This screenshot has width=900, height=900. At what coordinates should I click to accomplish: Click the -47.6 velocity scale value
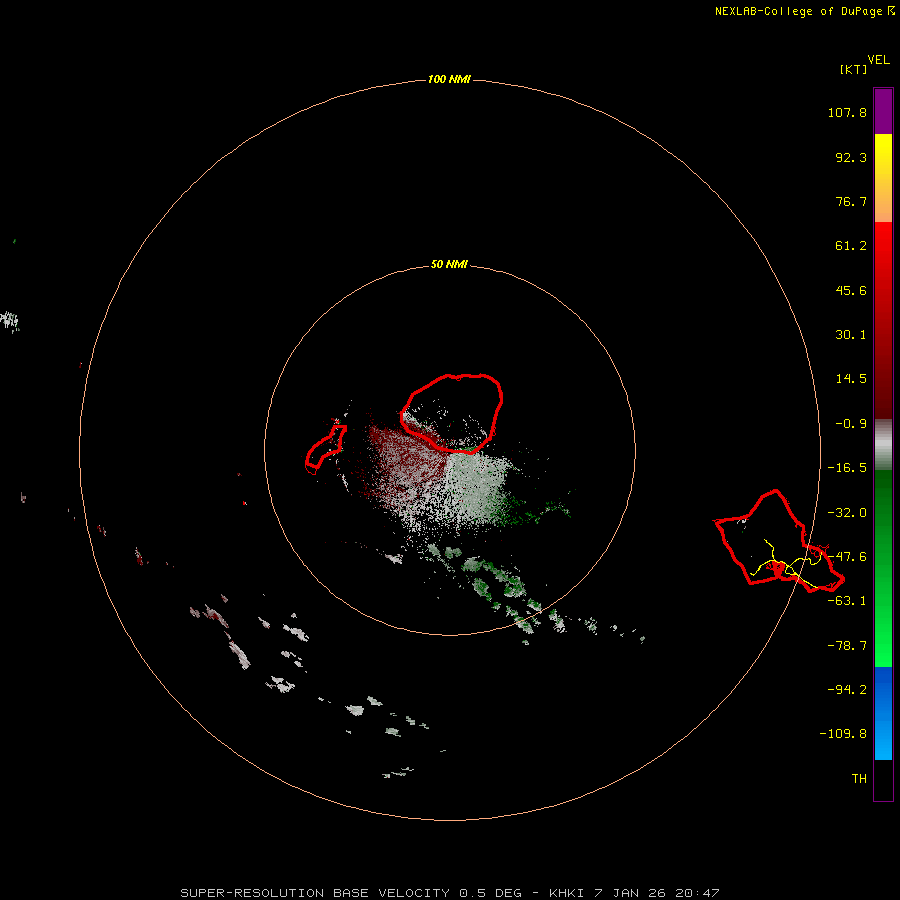click(847, 557)
